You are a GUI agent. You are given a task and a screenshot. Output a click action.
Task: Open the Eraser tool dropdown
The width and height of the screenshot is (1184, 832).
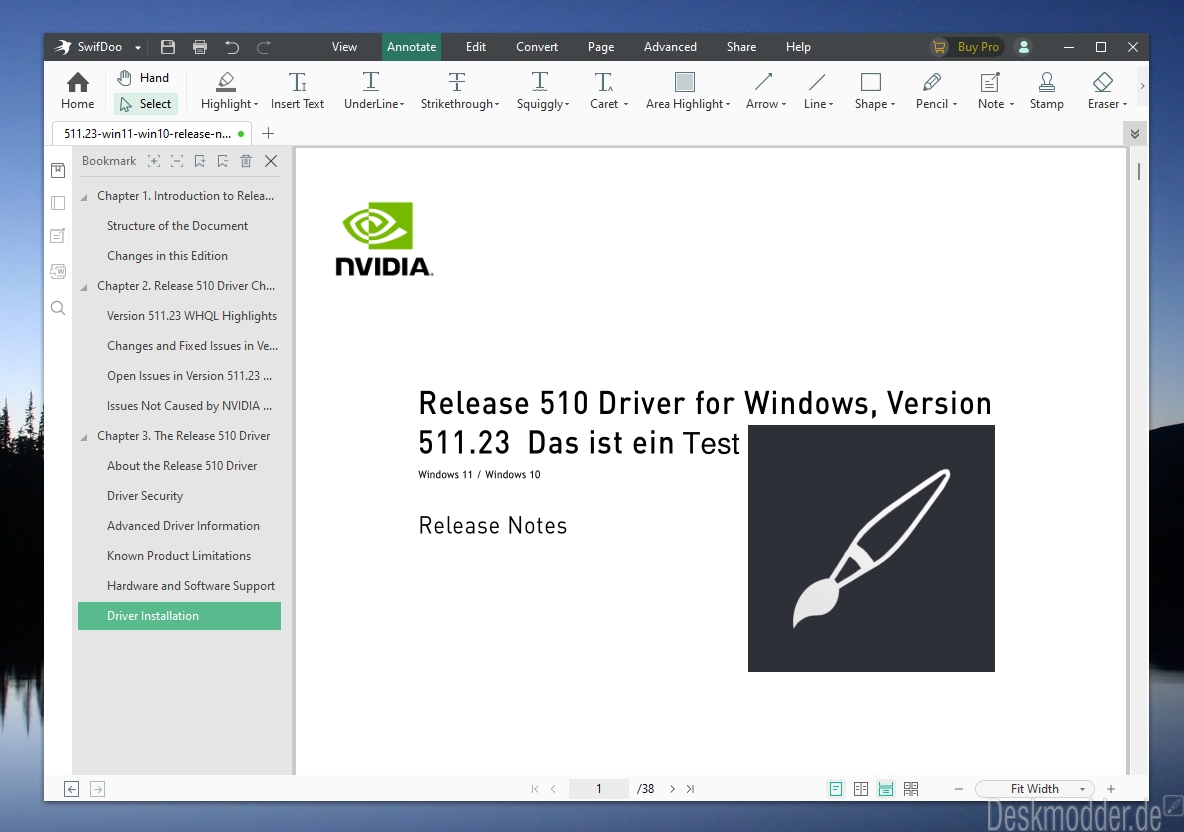[x=1124, y=104]
